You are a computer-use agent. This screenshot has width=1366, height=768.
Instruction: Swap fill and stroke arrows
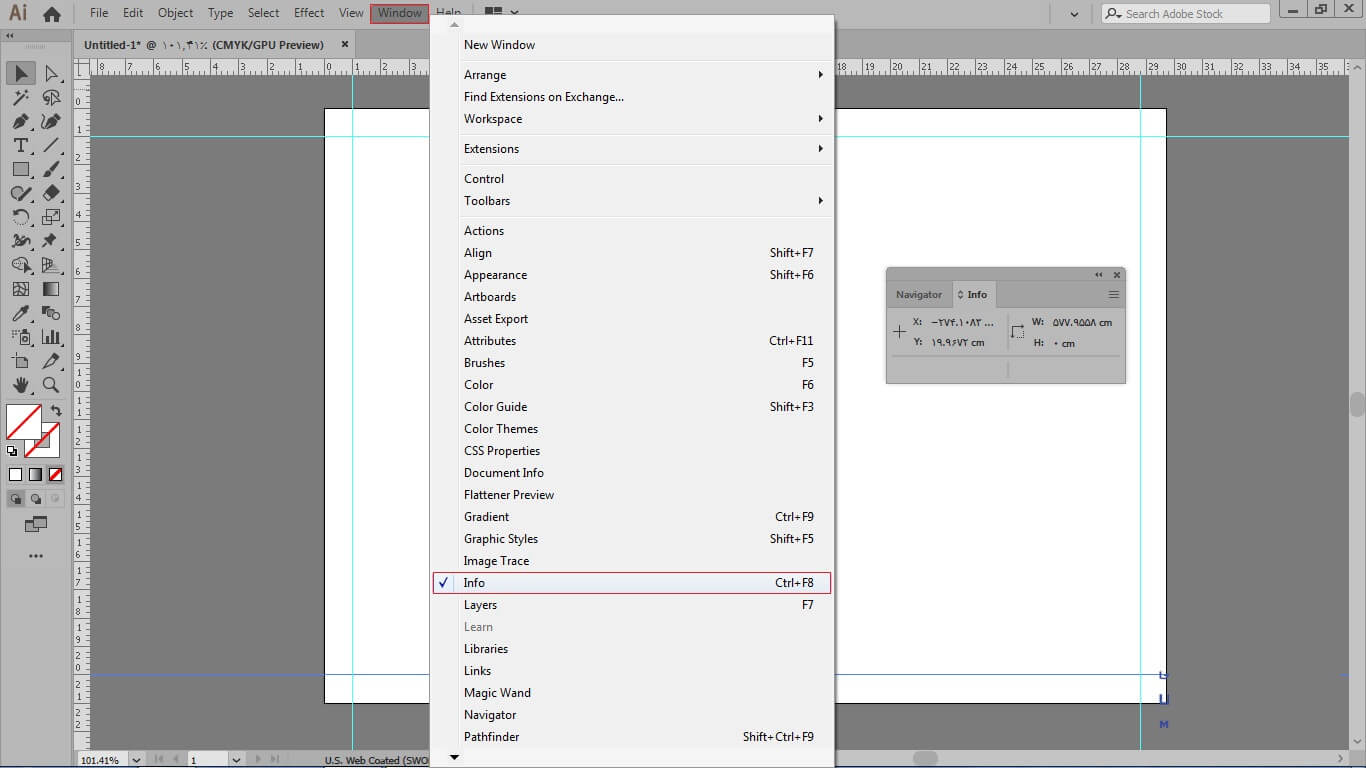coord(56,410)
